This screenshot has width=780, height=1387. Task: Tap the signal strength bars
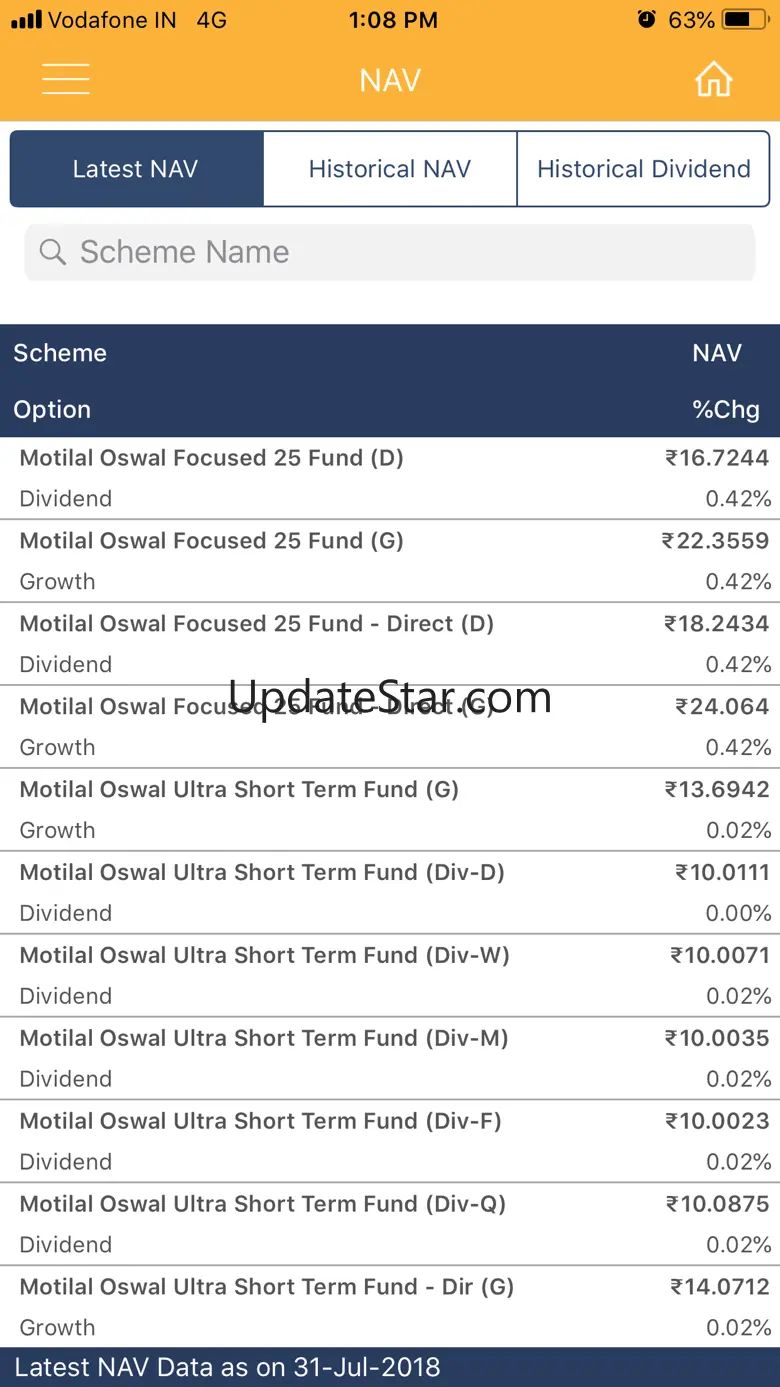pyautogui.click(x=27, y=19)
